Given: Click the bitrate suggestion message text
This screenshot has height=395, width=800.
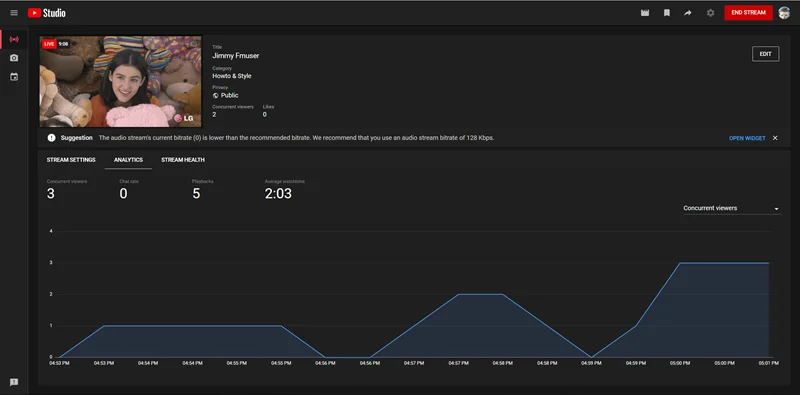Looking at the screenshot, I should (296, 138).
